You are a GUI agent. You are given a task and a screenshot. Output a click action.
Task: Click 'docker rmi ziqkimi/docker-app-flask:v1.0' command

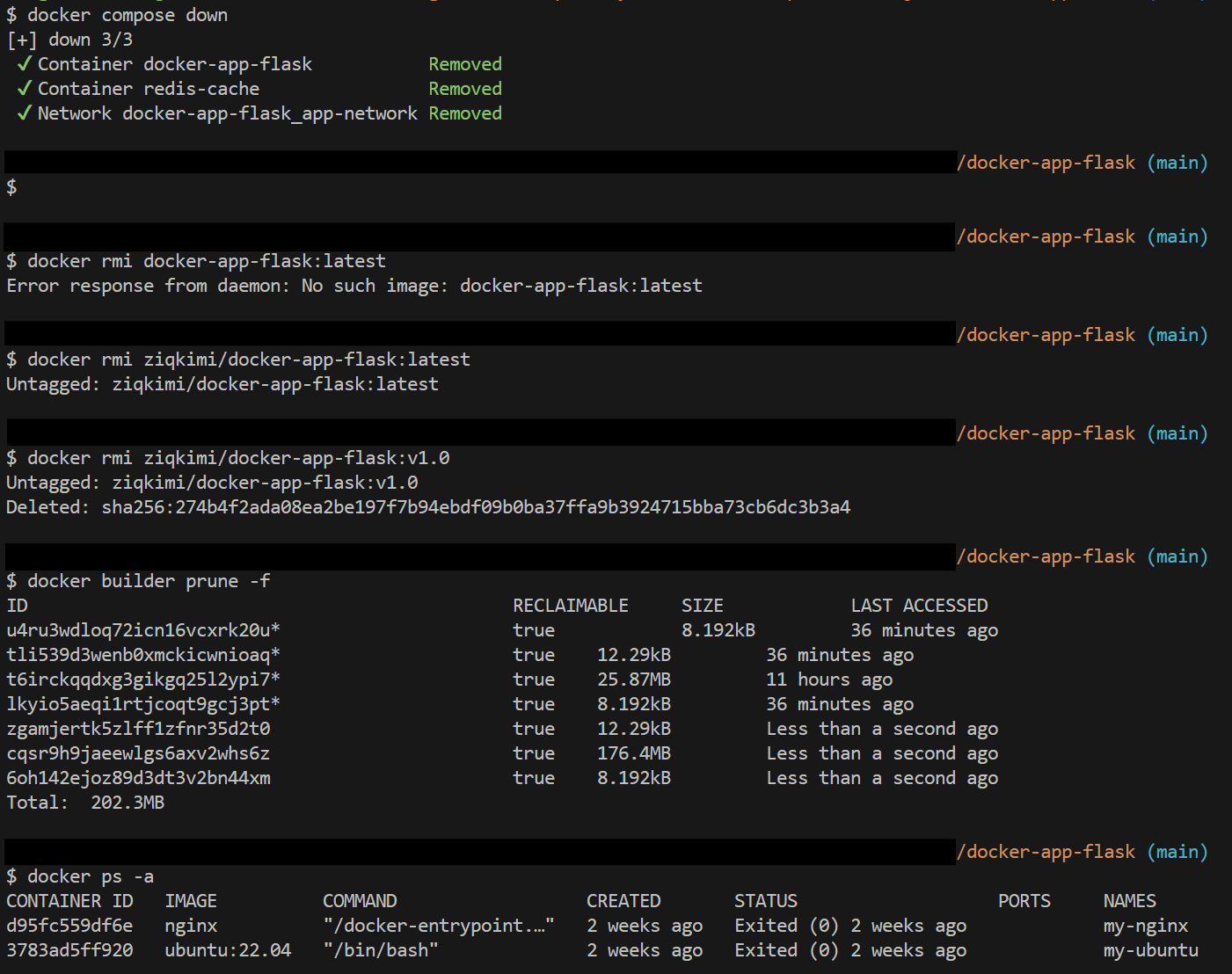[x=238, y=458]
